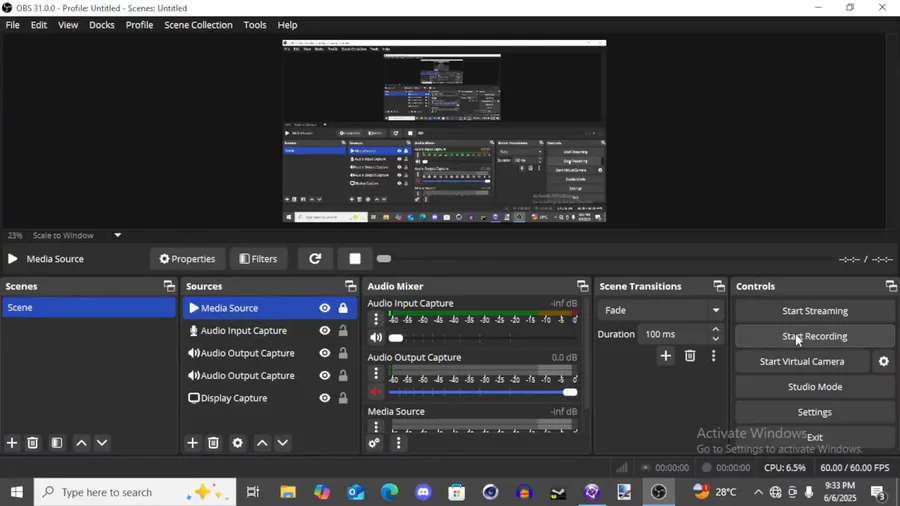Unmute Audio Output Capture red speaker icon
900x506 pixels.
[376, 392]
